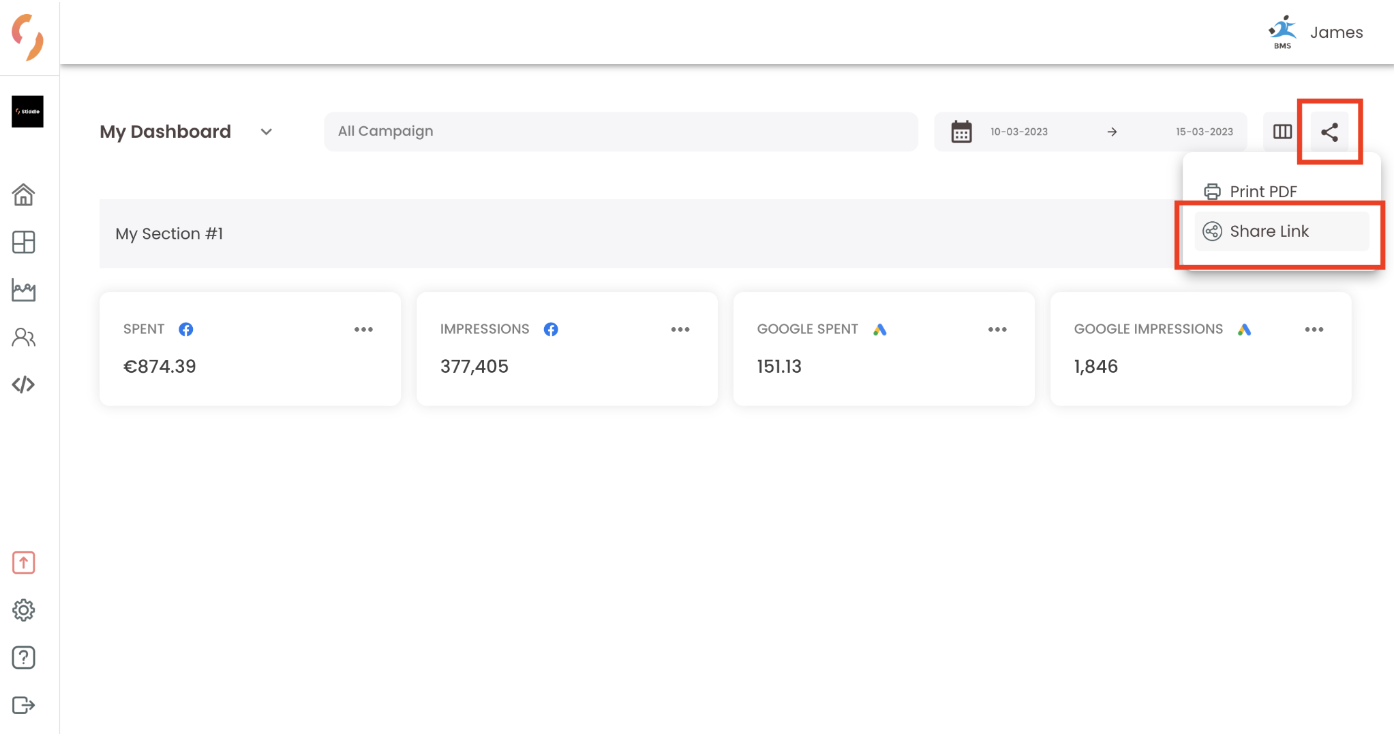Open options menu on SPENT card
Image resolution: width=1396 pixels, height=736 pixels.
point(364,329)
